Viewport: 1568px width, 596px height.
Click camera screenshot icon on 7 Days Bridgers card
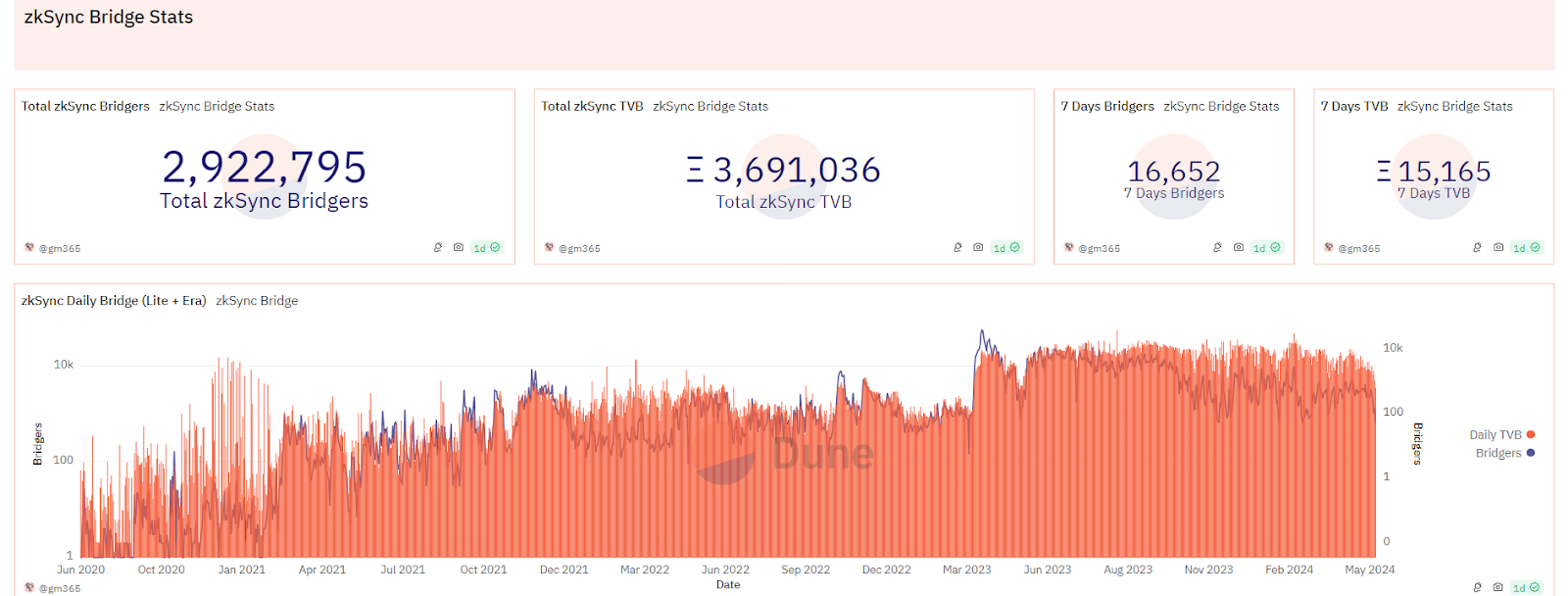coord(1239,248)
